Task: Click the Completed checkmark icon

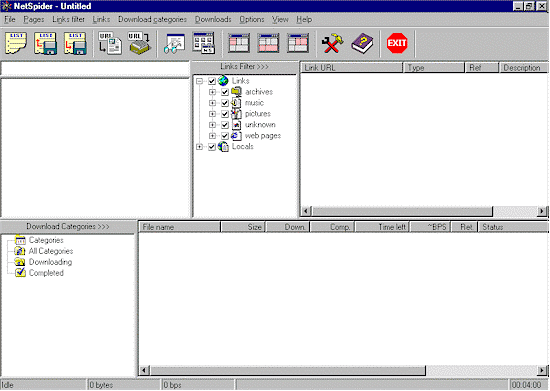Action: coord(20,272)
